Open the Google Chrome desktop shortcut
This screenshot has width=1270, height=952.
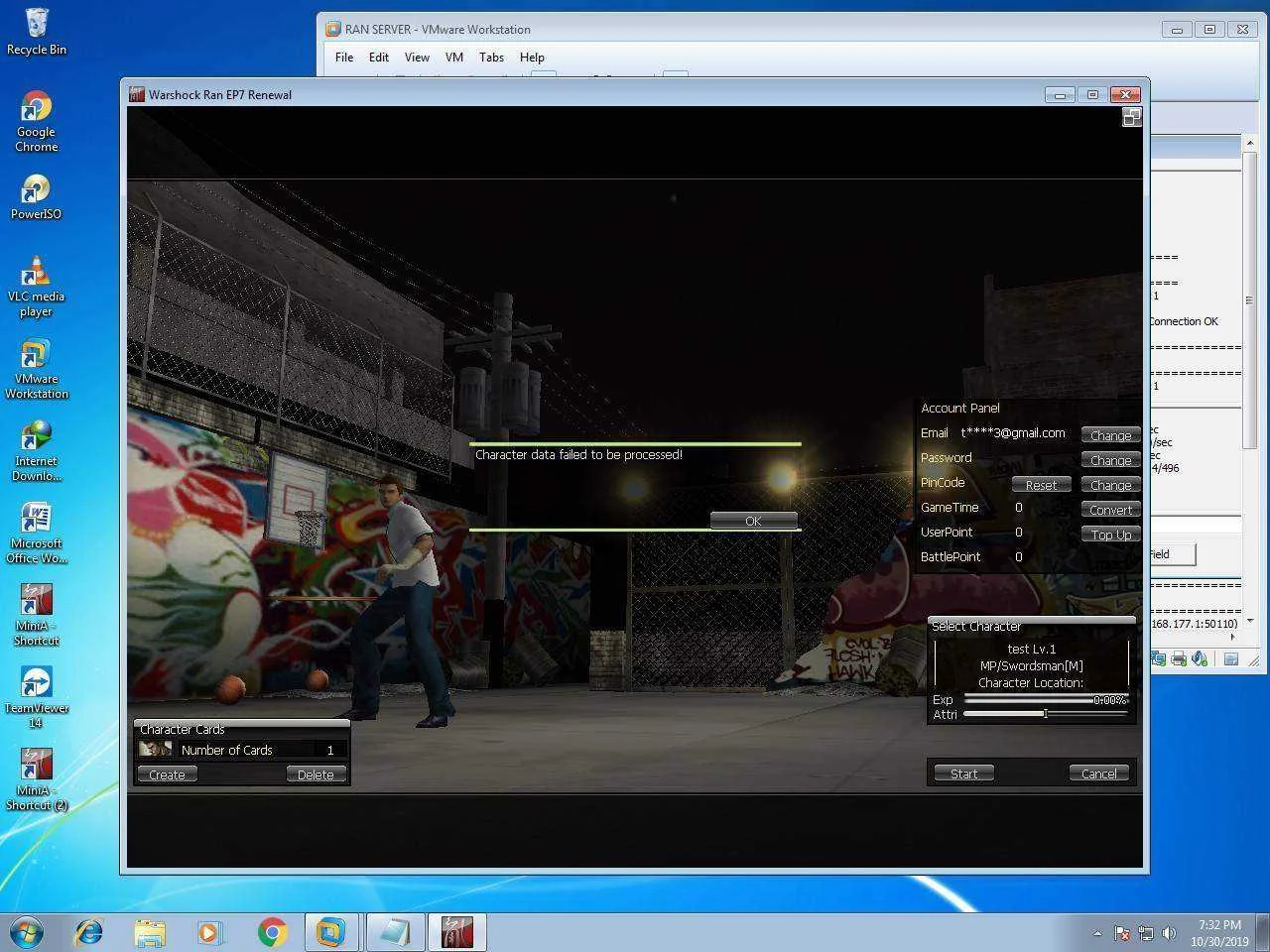click(37, 121)
